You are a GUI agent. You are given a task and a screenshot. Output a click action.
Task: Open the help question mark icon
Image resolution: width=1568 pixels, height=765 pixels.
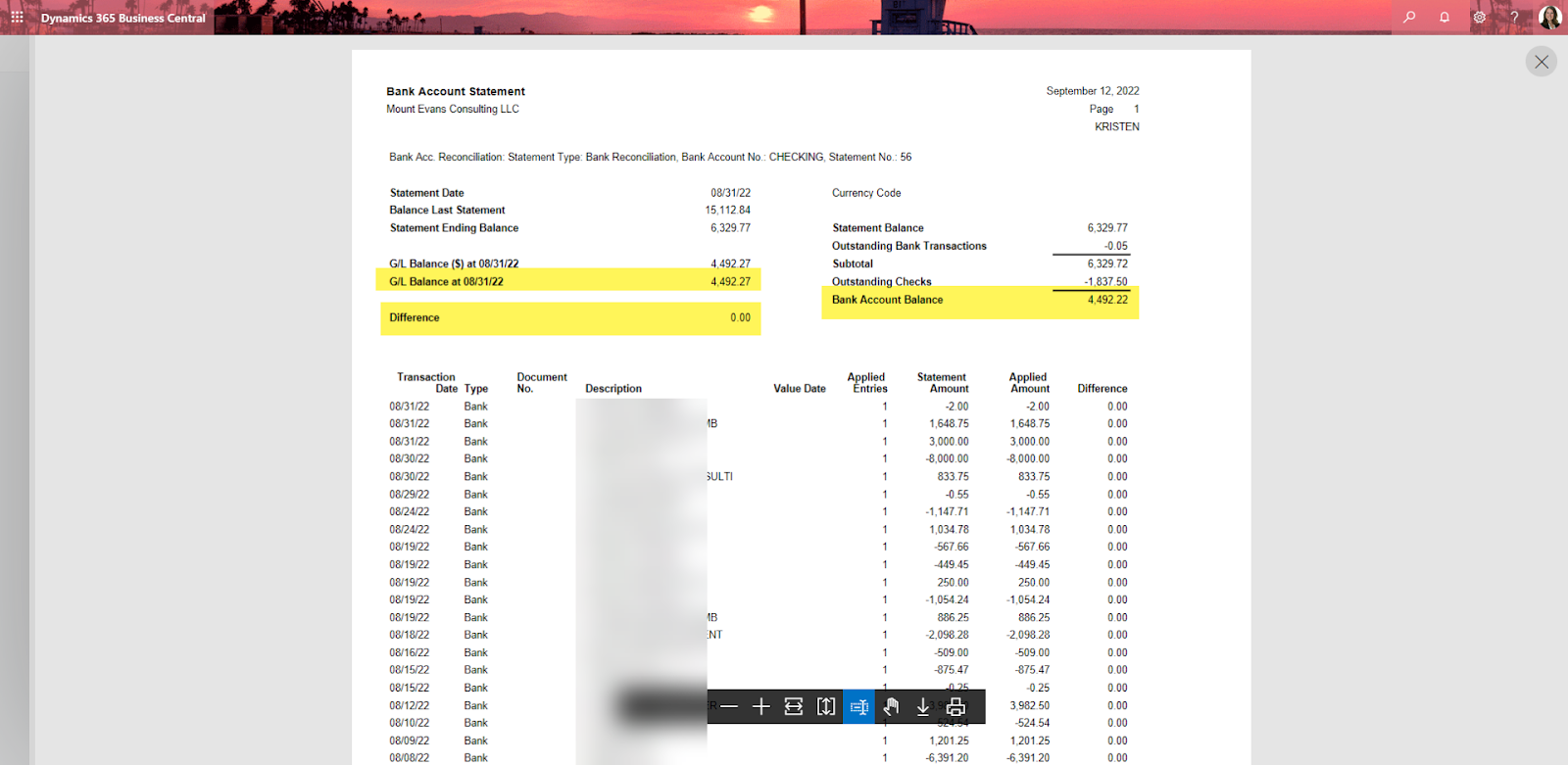pos(1514,17)
